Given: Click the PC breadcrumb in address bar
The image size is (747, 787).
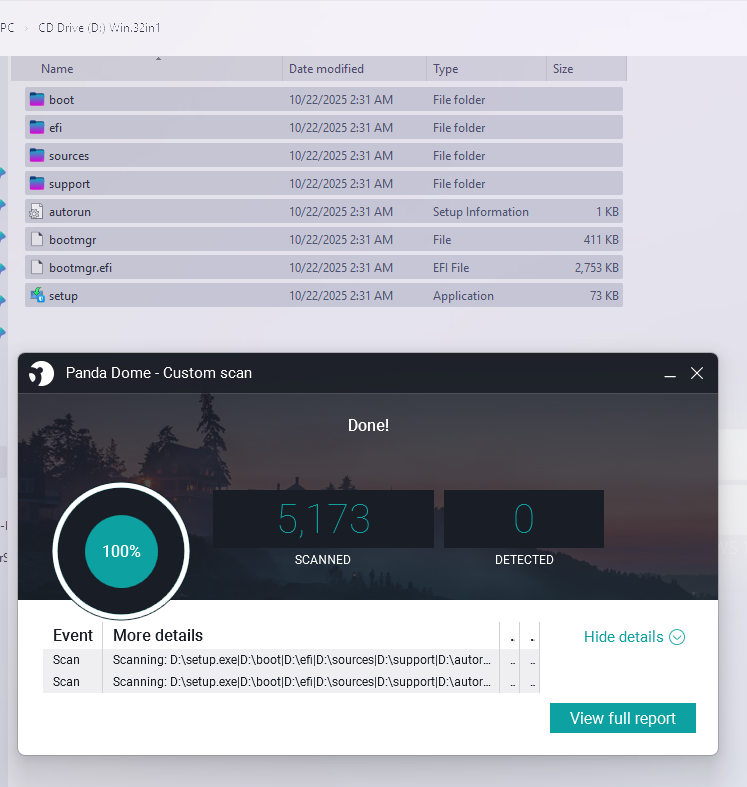Looking at the screenshot, I should click(7, 28).
